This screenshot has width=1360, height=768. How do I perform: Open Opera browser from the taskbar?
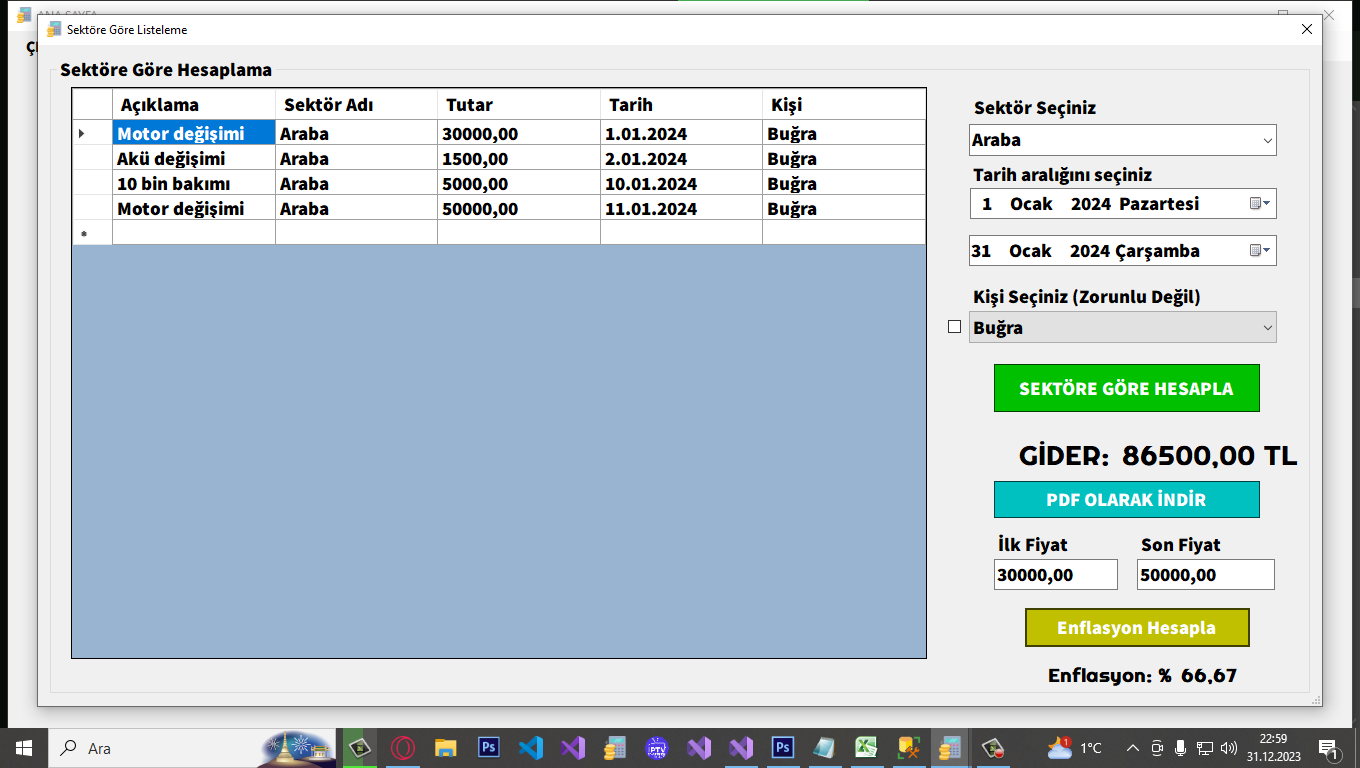(x=403, y=748)
